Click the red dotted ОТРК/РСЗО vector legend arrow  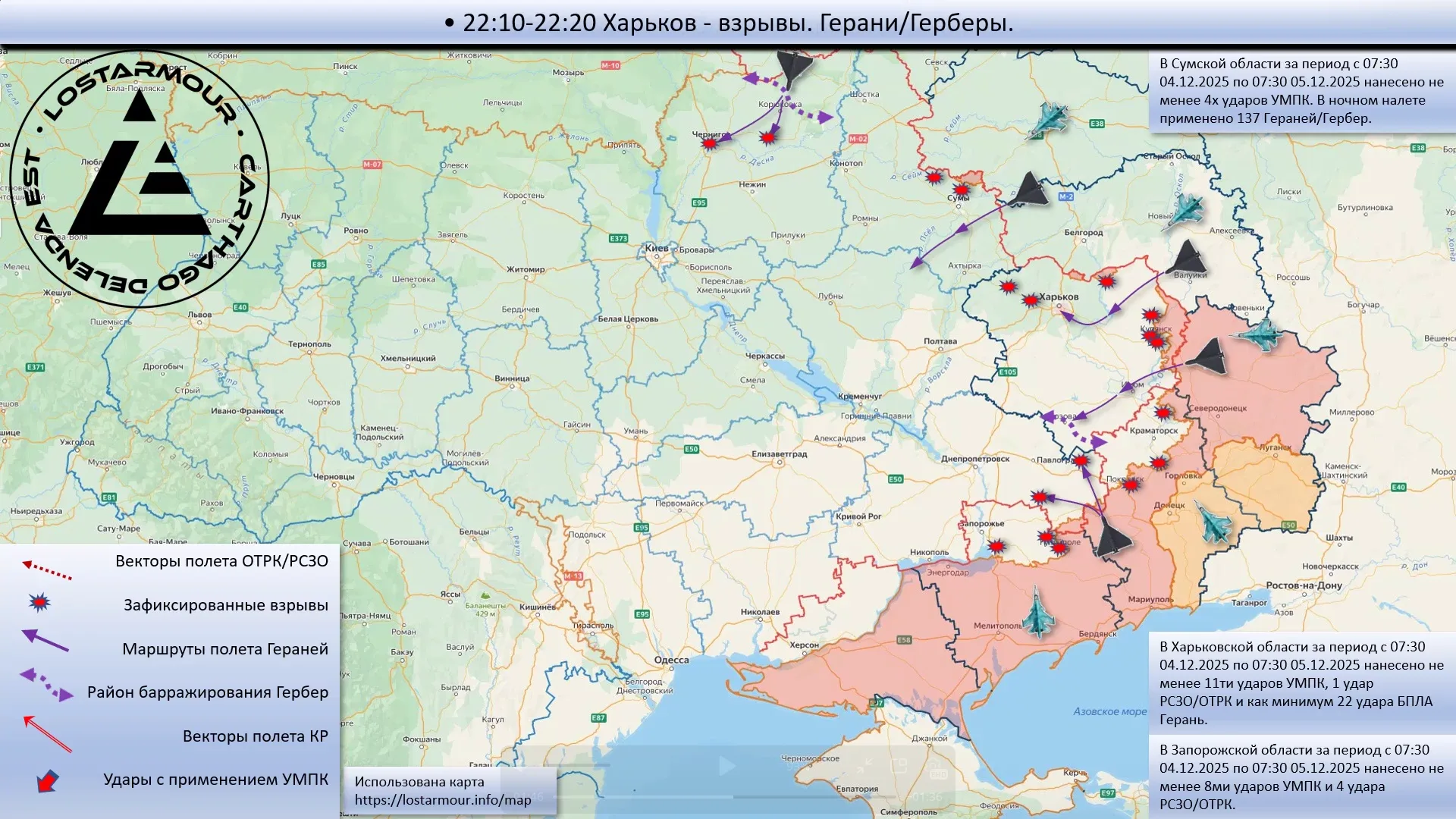click(x=47, y=569)
